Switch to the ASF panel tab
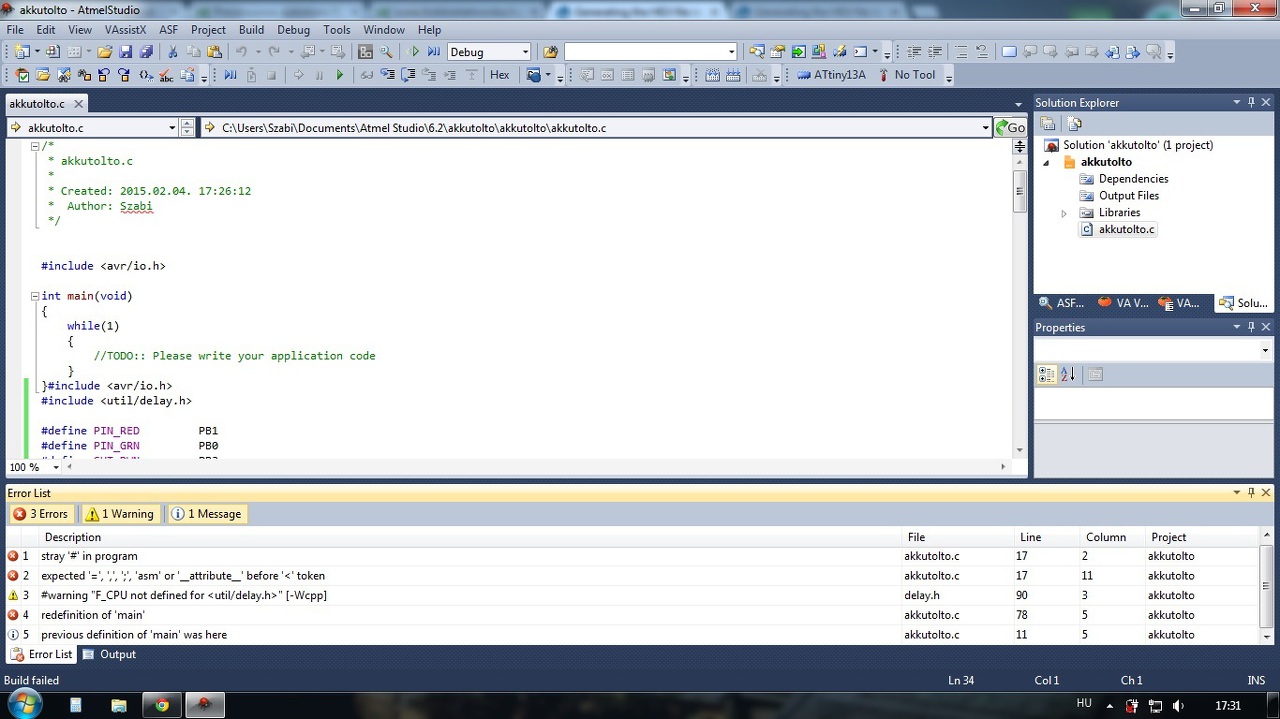 [1062, 303]
